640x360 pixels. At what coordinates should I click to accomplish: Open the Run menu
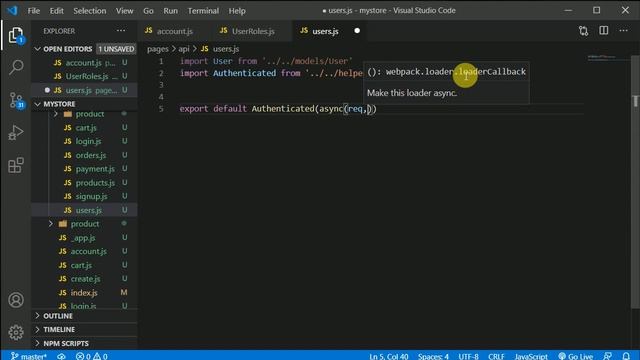click(170, 11)
